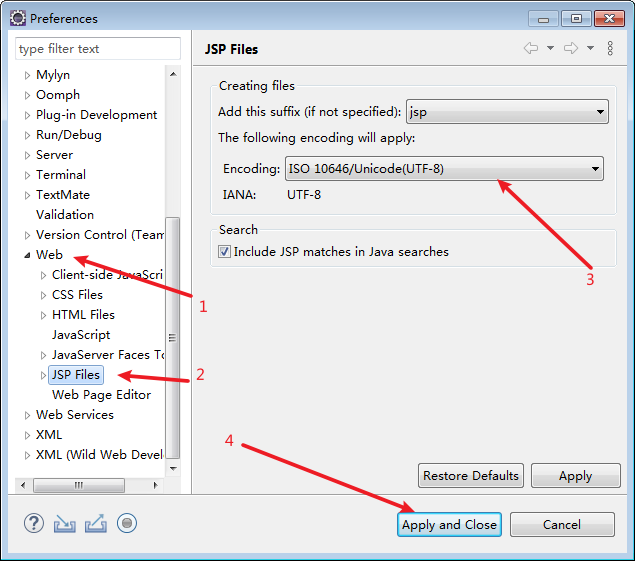Expand the Mylyn tree node
This screenshot has height=561, width=635.
27,75
